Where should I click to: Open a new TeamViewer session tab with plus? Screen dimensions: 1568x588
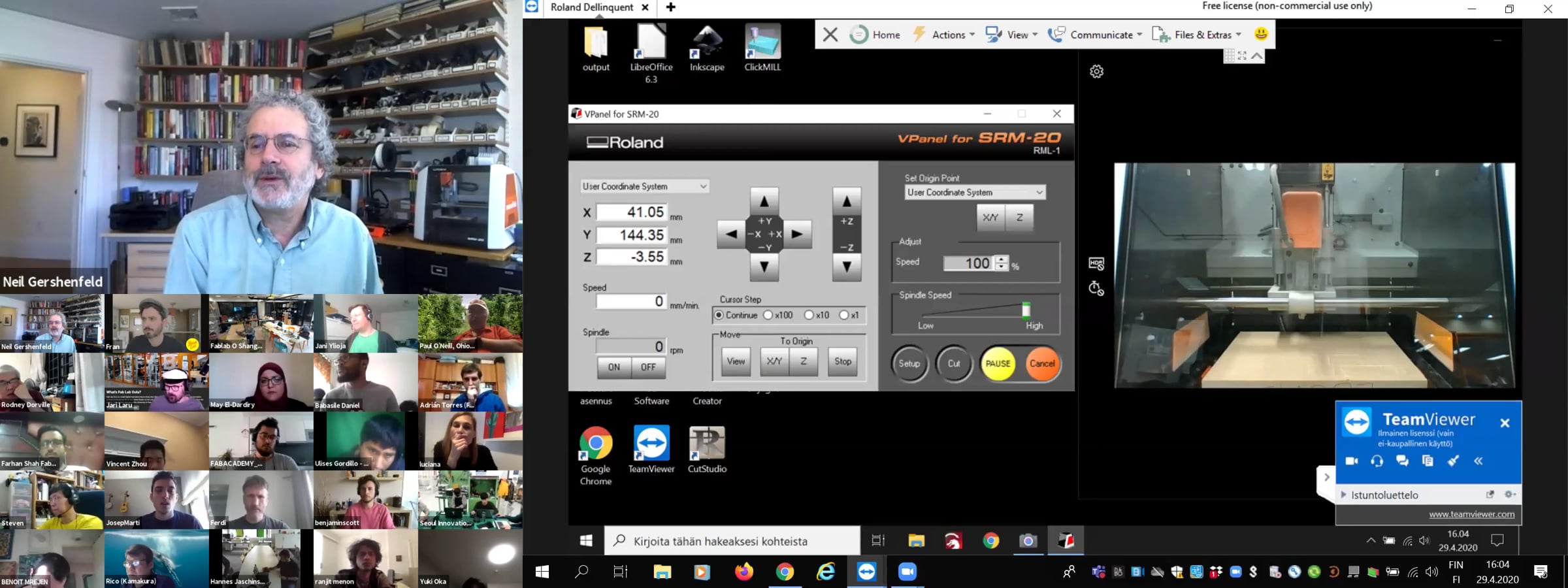(x=670, y=7)
